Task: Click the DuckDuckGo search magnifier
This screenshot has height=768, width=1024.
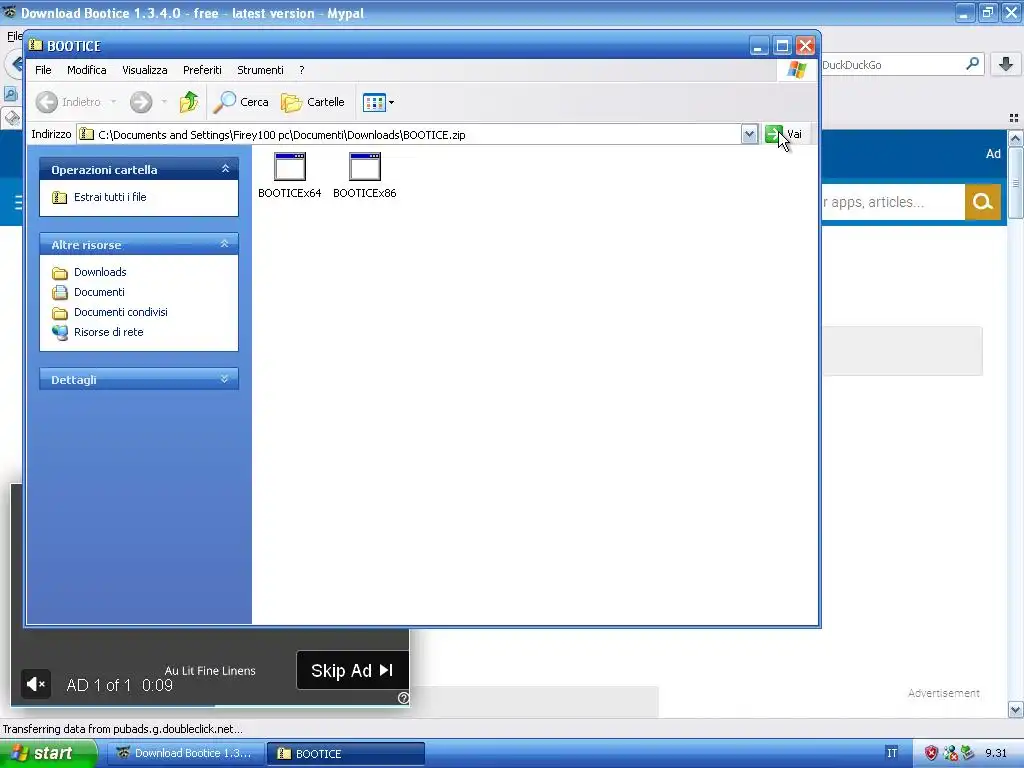Action: click(972, 64)
